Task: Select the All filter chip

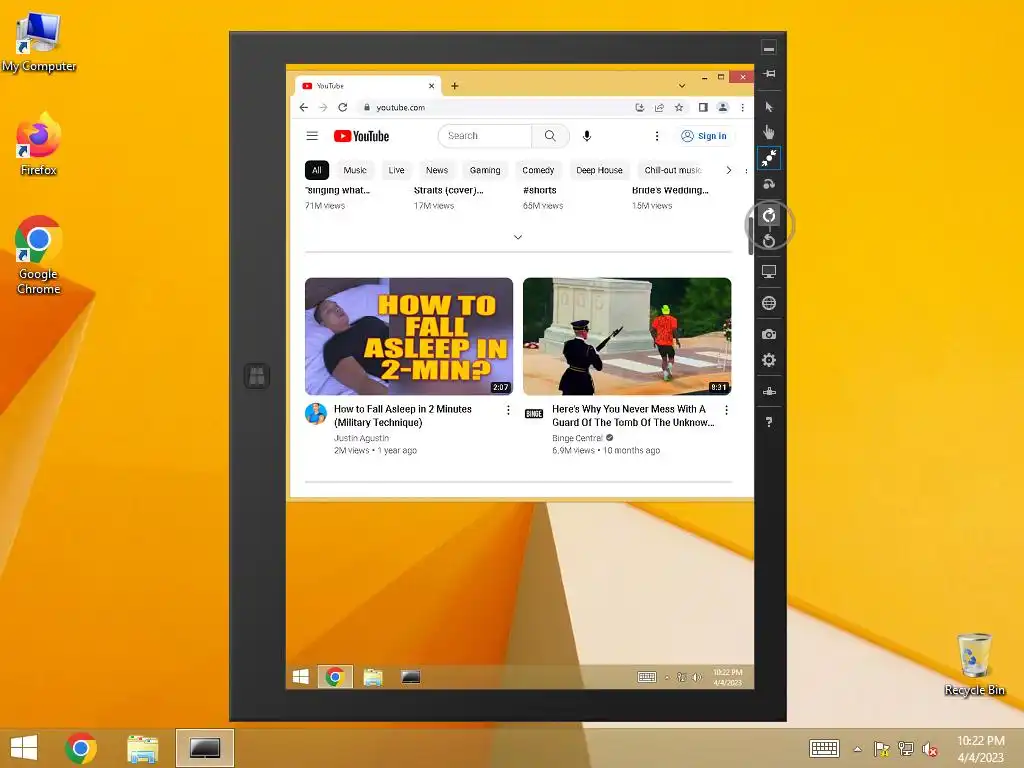Action: (x=317, y=170)
